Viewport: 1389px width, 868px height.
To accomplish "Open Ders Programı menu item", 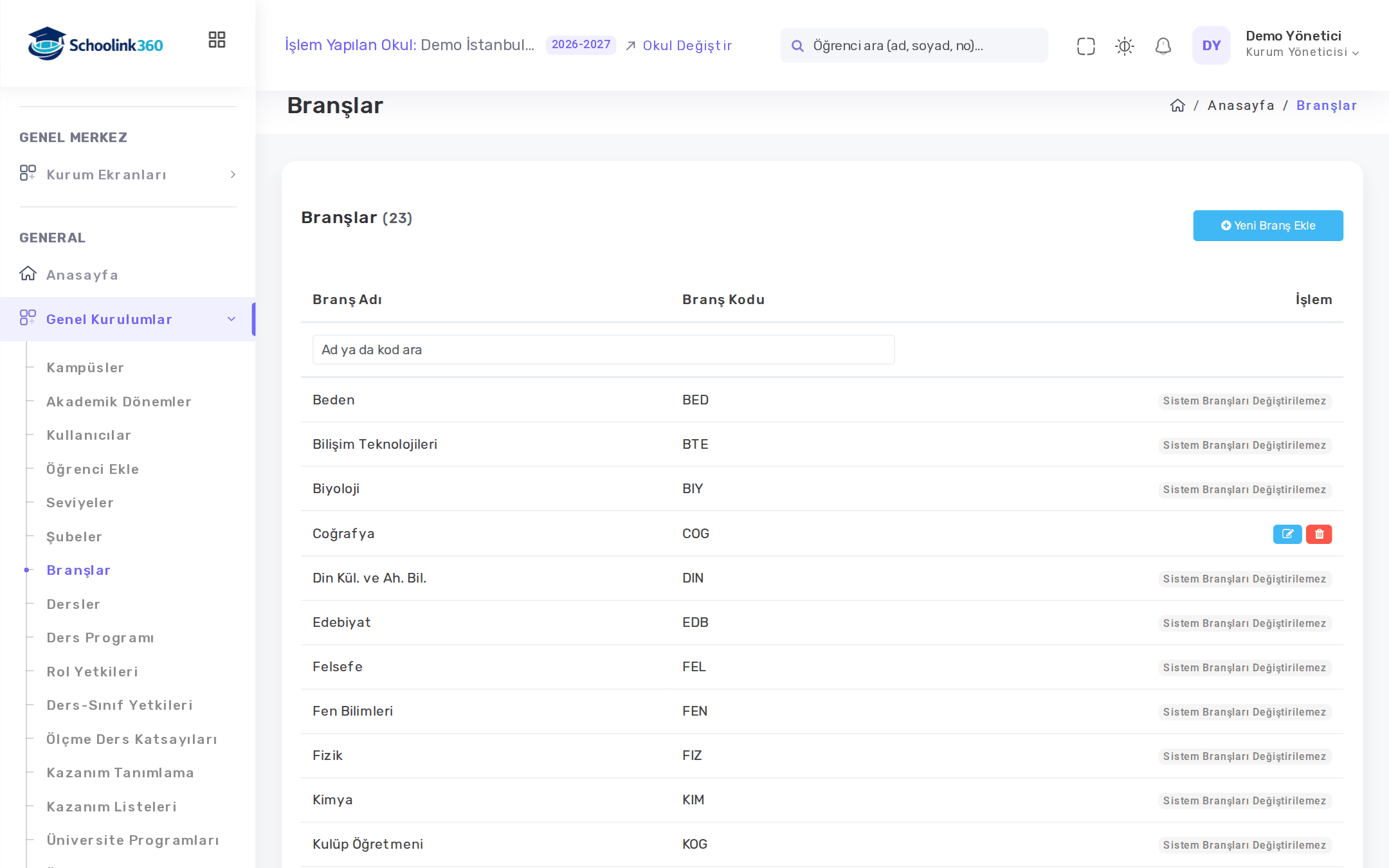I will [100, 638].
